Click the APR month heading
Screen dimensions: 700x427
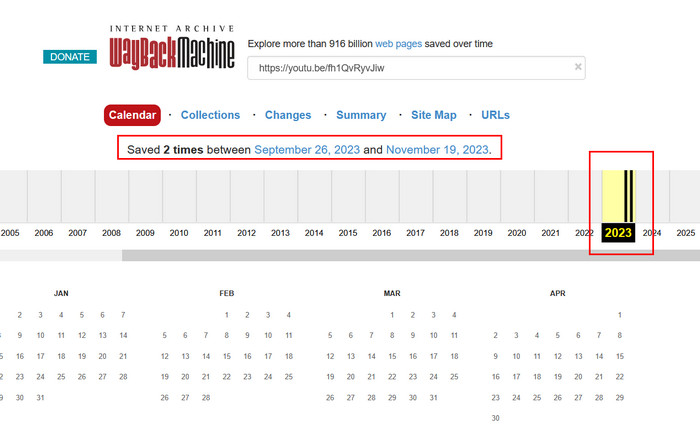[558, 293]
